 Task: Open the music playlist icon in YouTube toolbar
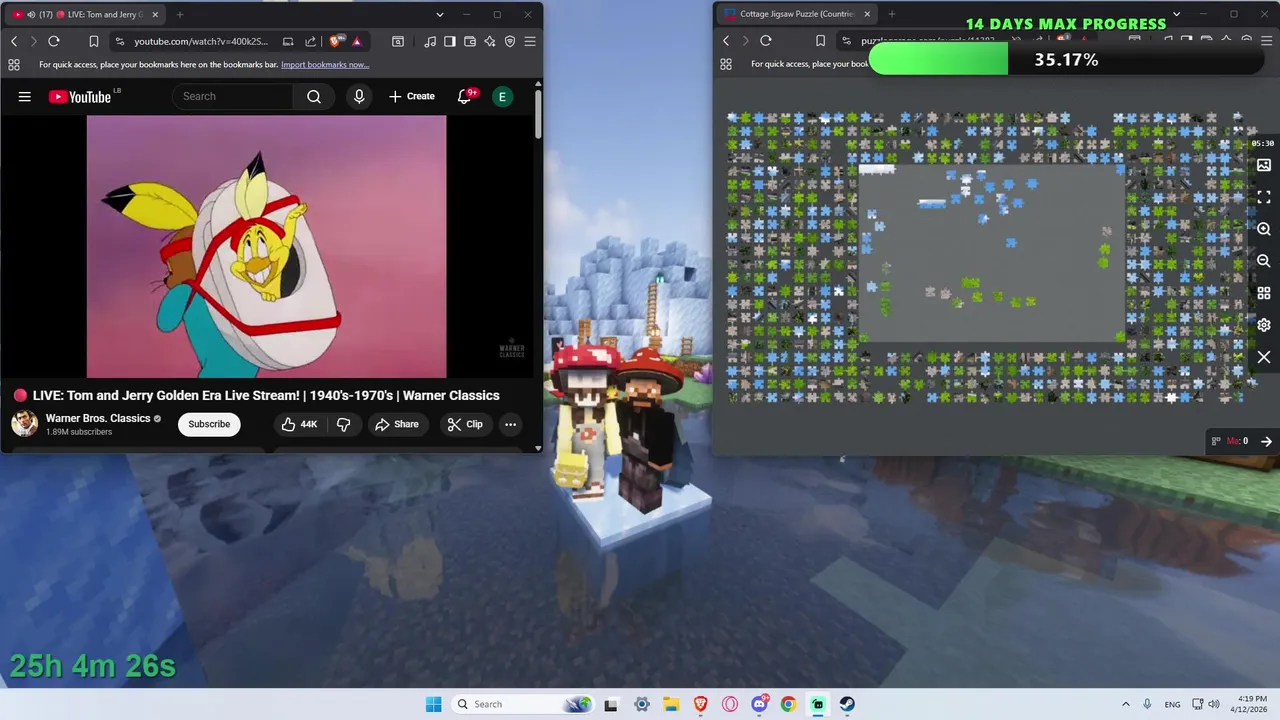point(430,41)
